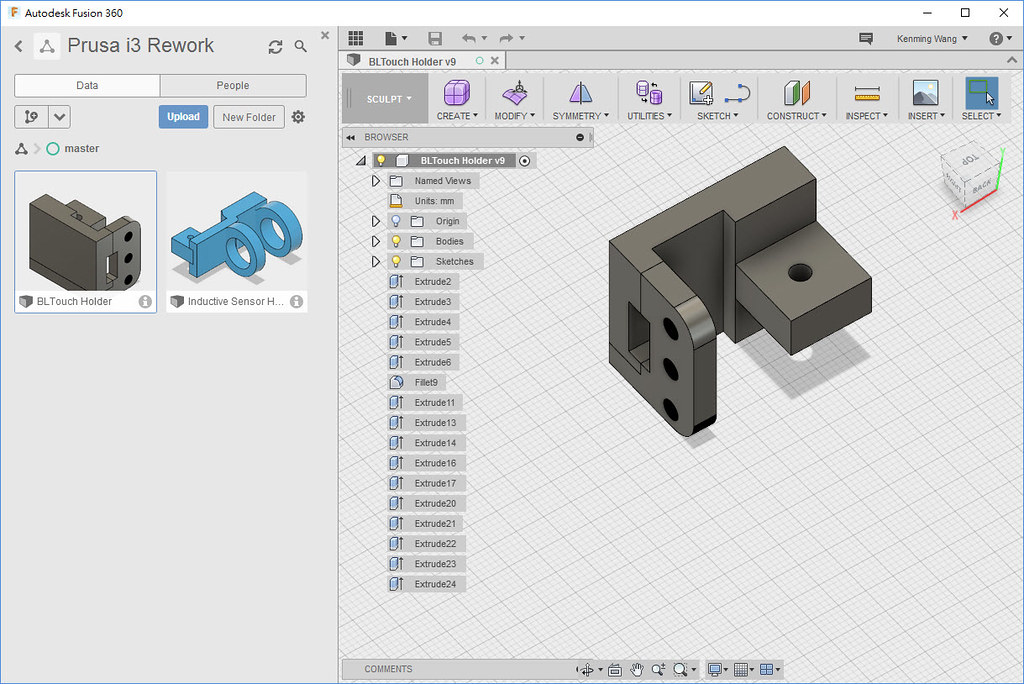Click the Create box icon in toolbar
This screenshot has width=1024, height=684.
click(457, 93)
